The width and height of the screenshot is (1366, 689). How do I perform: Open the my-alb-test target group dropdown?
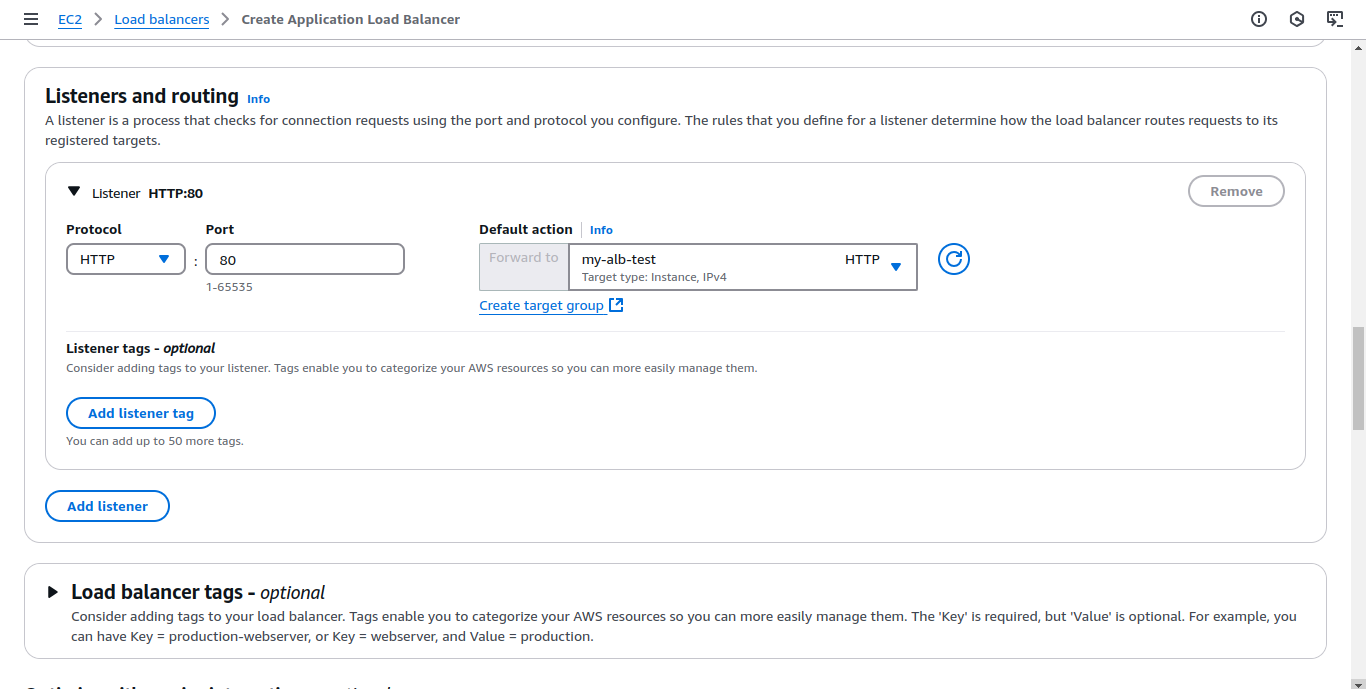pyautogui.click(x=742, y=267)
